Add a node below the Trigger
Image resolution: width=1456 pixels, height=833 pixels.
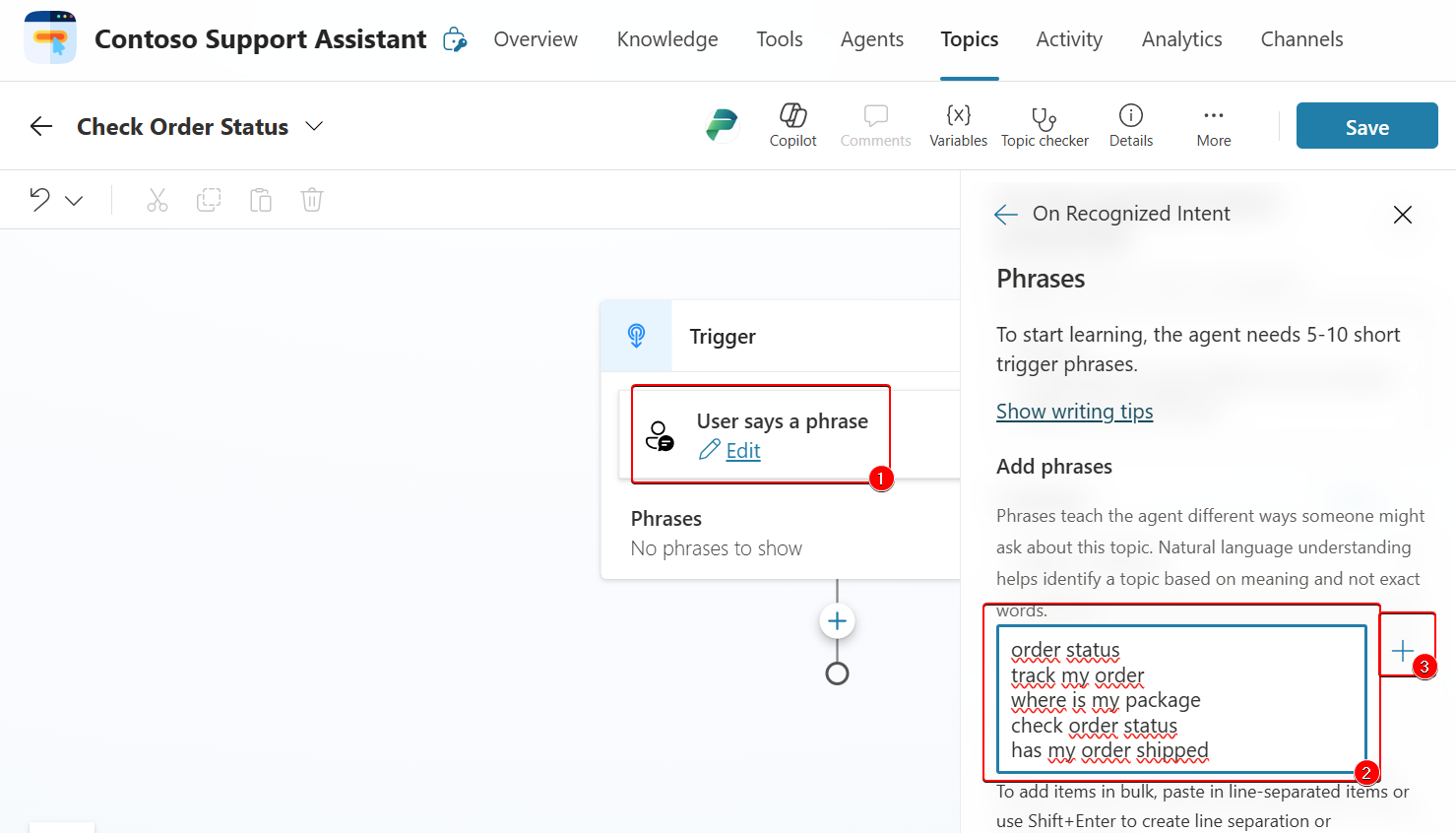point(837,621)
